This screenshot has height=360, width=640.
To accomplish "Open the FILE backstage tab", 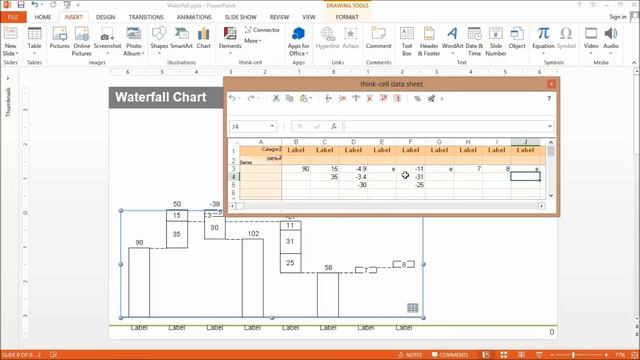I will [x=13, y=17].
